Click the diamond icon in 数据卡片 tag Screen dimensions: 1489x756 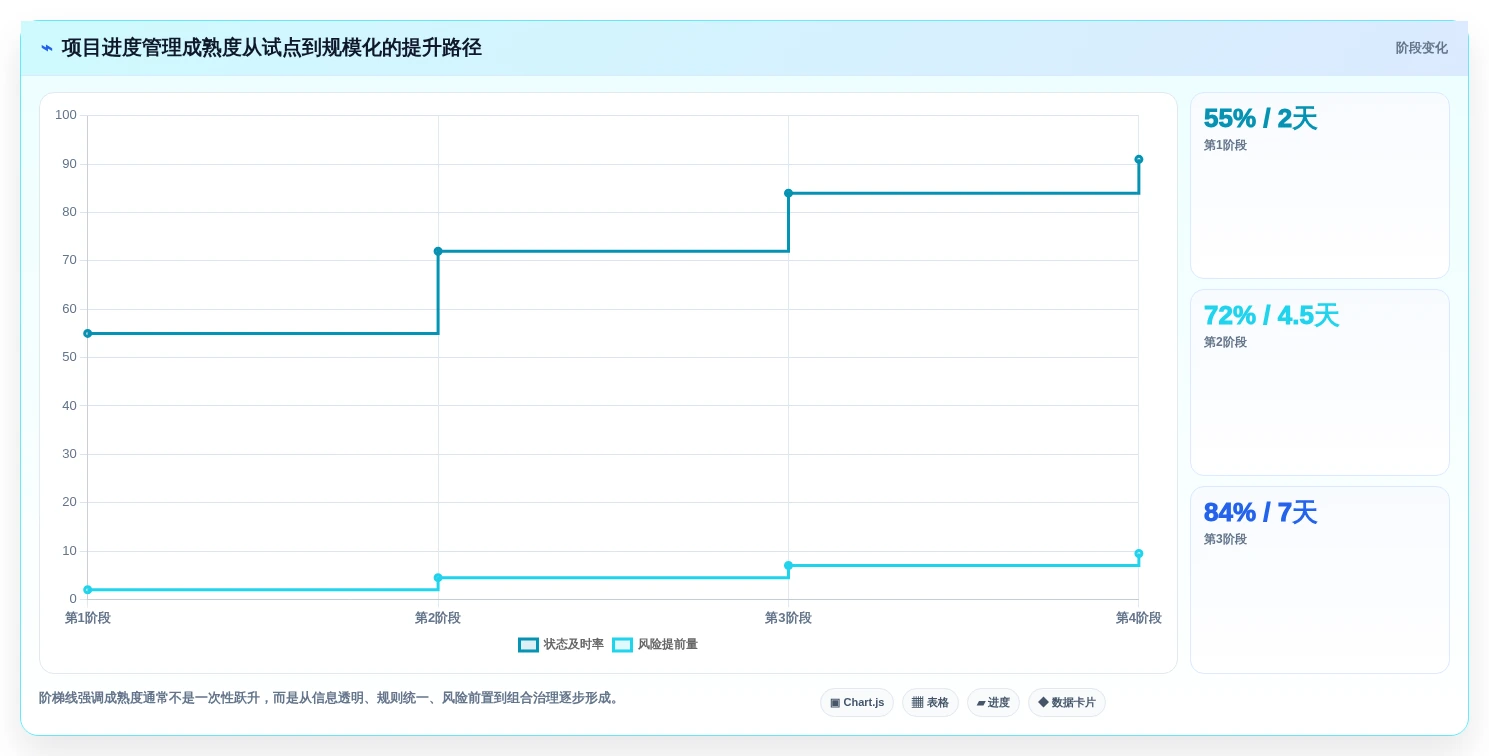(1043, 703)
